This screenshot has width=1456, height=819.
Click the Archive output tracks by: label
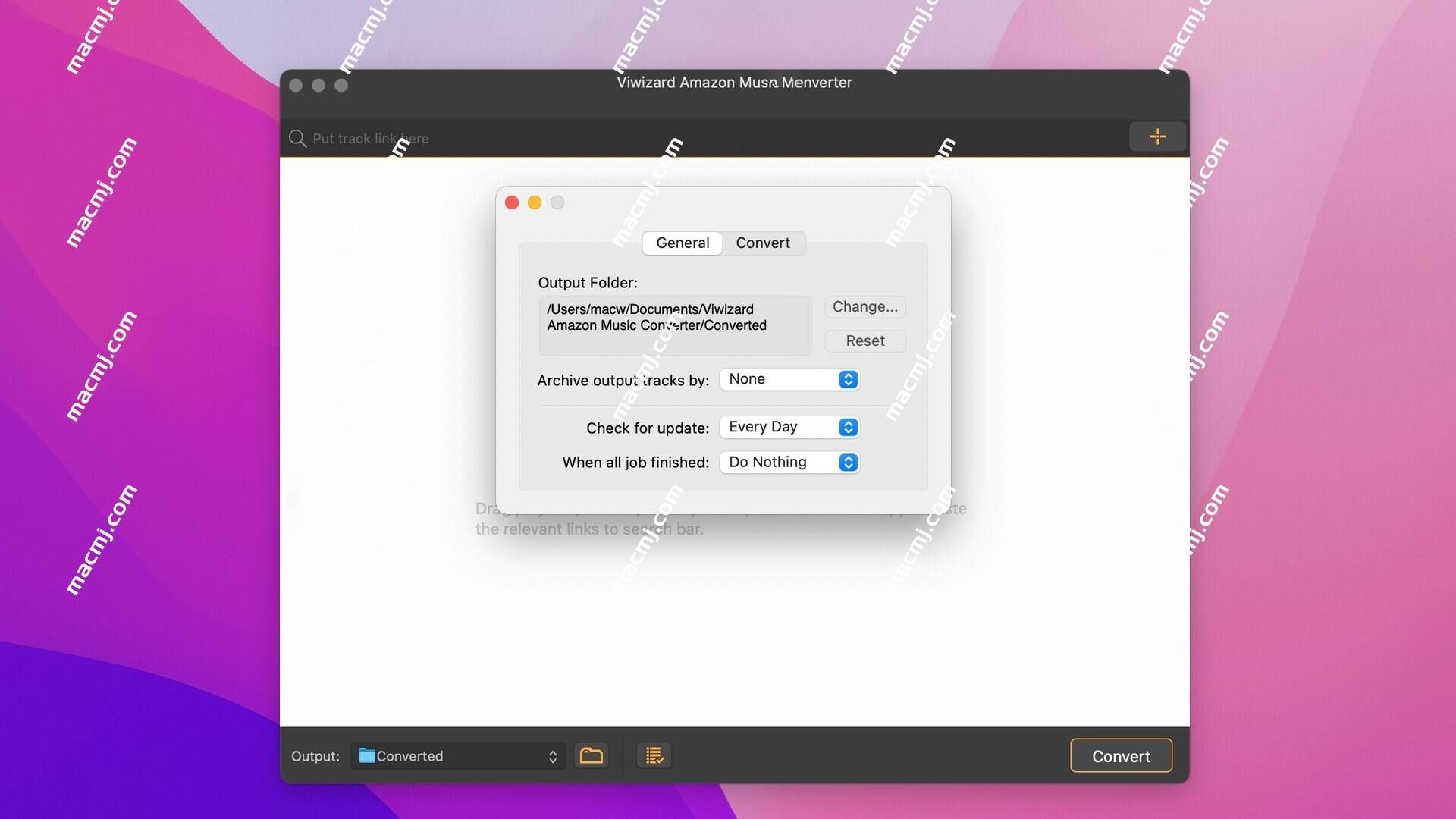[x=623, y=380]
